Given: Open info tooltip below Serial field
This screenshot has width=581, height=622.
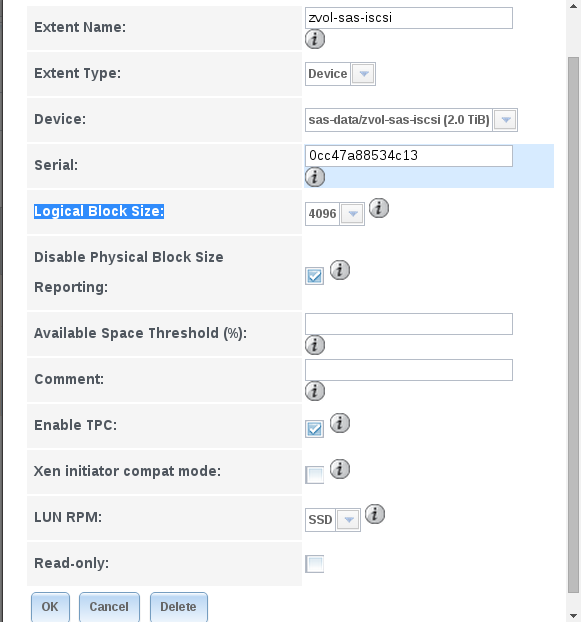Looking at the screenshot, I should (315, 177).
